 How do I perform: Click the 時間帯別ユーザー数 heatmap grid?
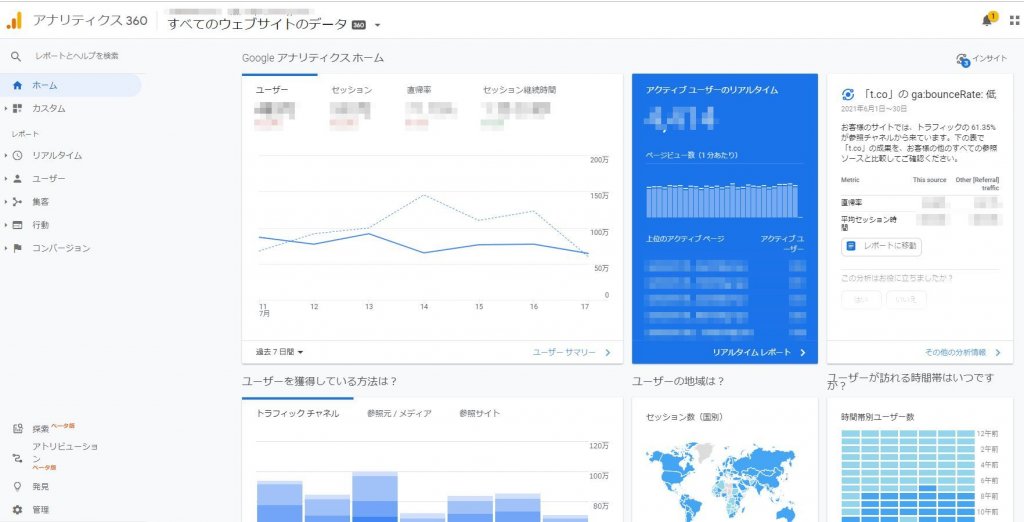point(908,475)
